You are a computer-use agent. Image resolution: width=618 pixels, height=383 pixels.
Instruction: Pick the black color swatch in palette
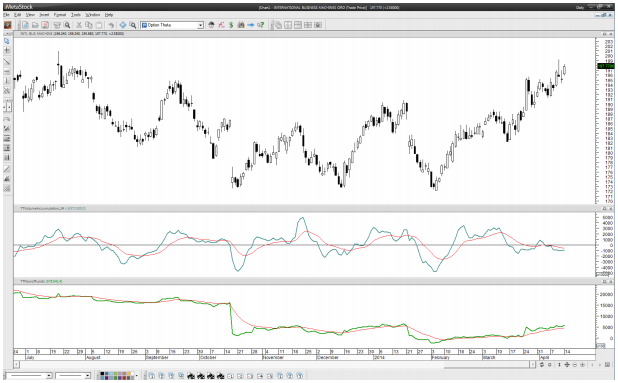pyautogui.click(x=102, y=374)
